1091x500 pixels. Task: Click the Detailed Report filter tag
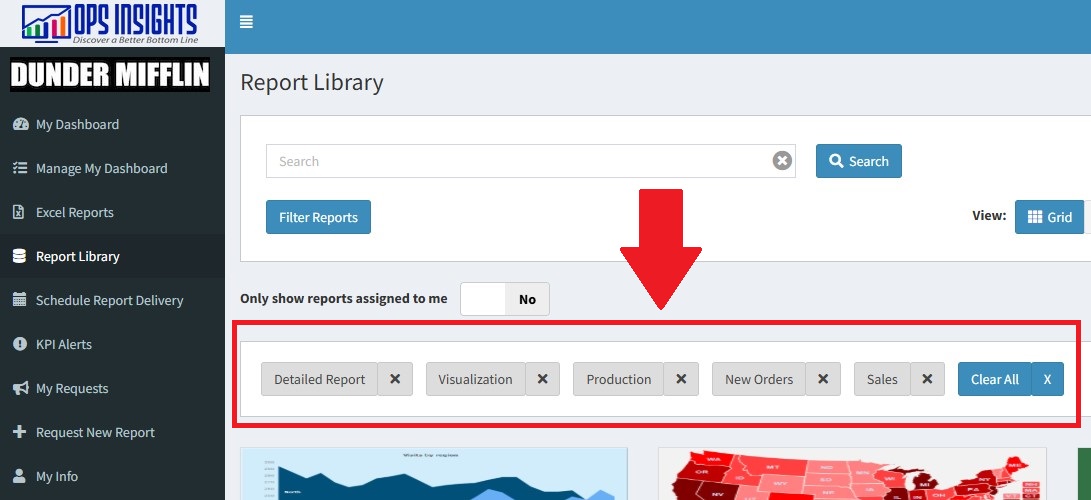pos(319,379)
